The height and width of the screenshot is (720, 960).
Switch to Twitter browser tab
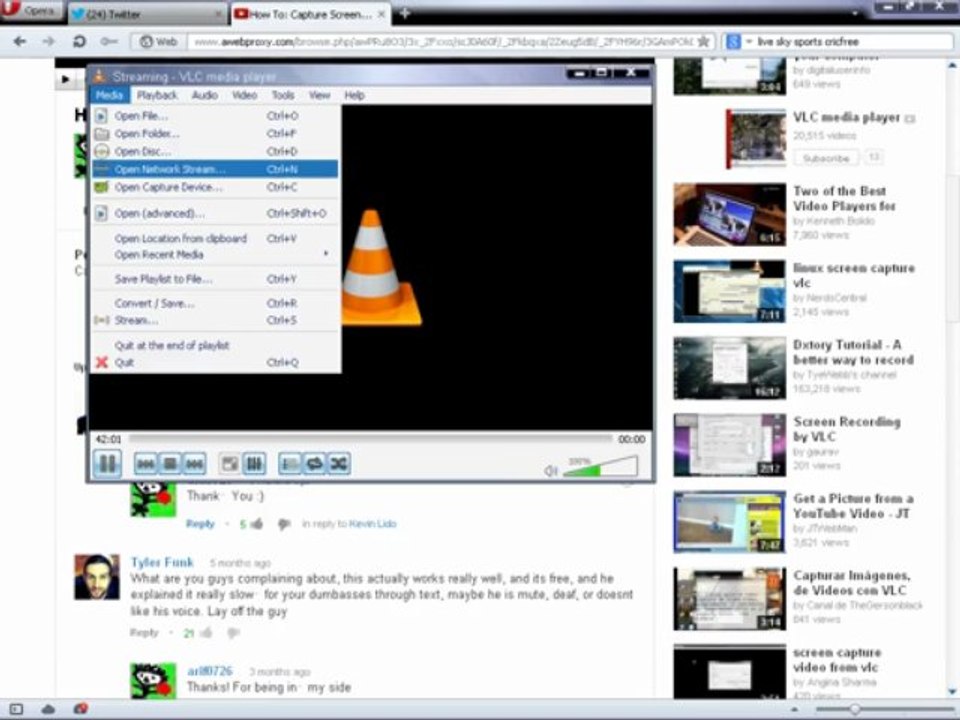[147, 14]
